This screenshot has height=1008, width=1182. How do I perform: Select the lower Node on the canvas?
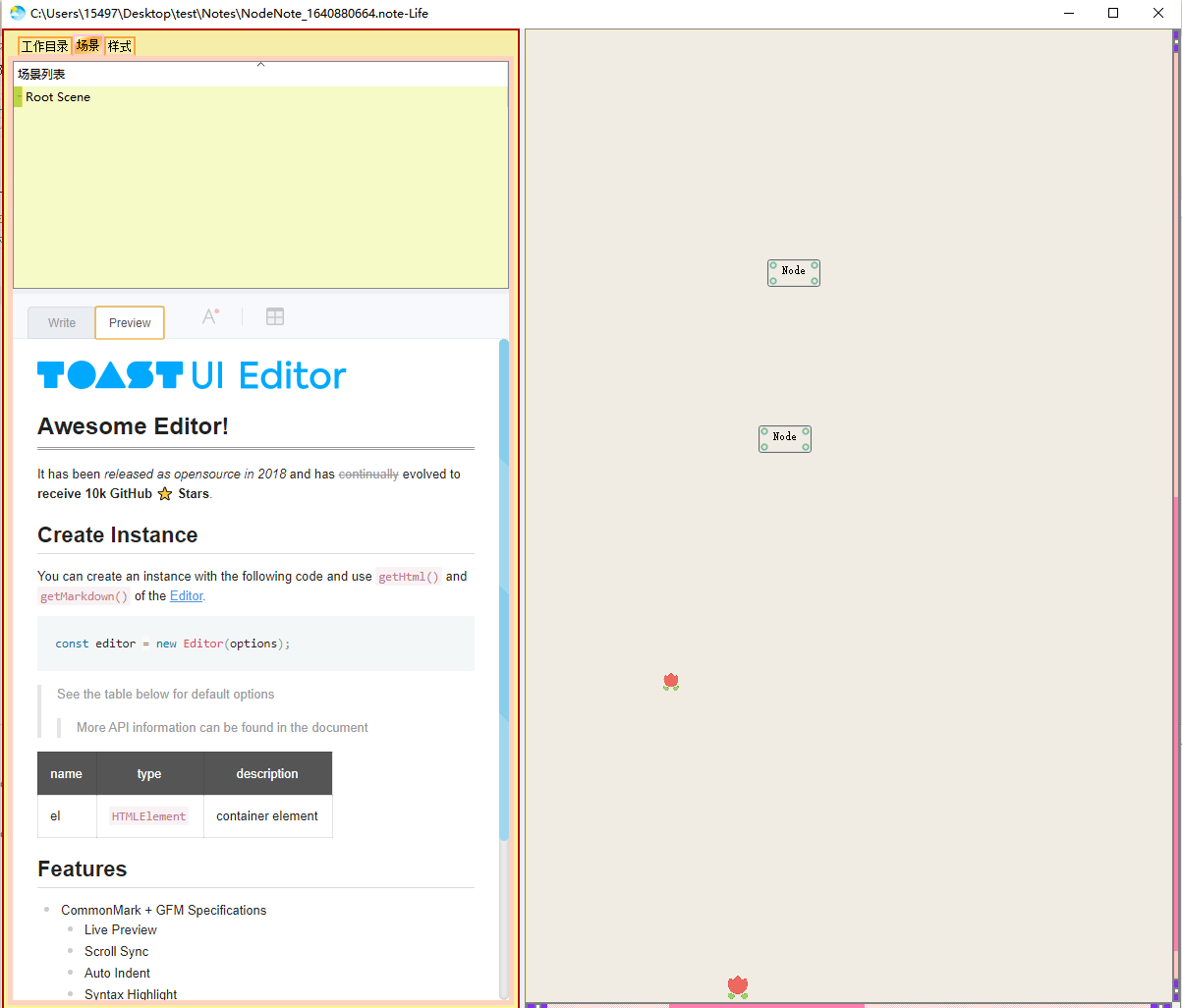(x=785, y=439)
